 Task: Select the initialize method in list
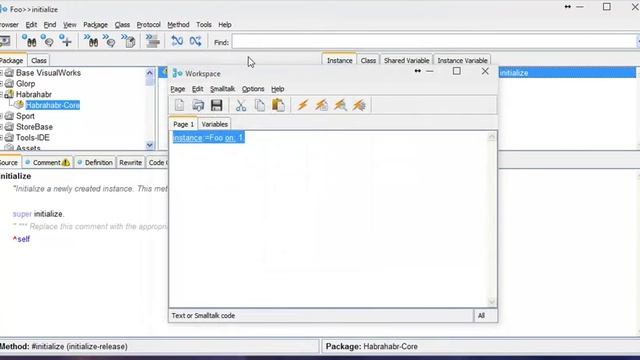[x=567, y=73]
